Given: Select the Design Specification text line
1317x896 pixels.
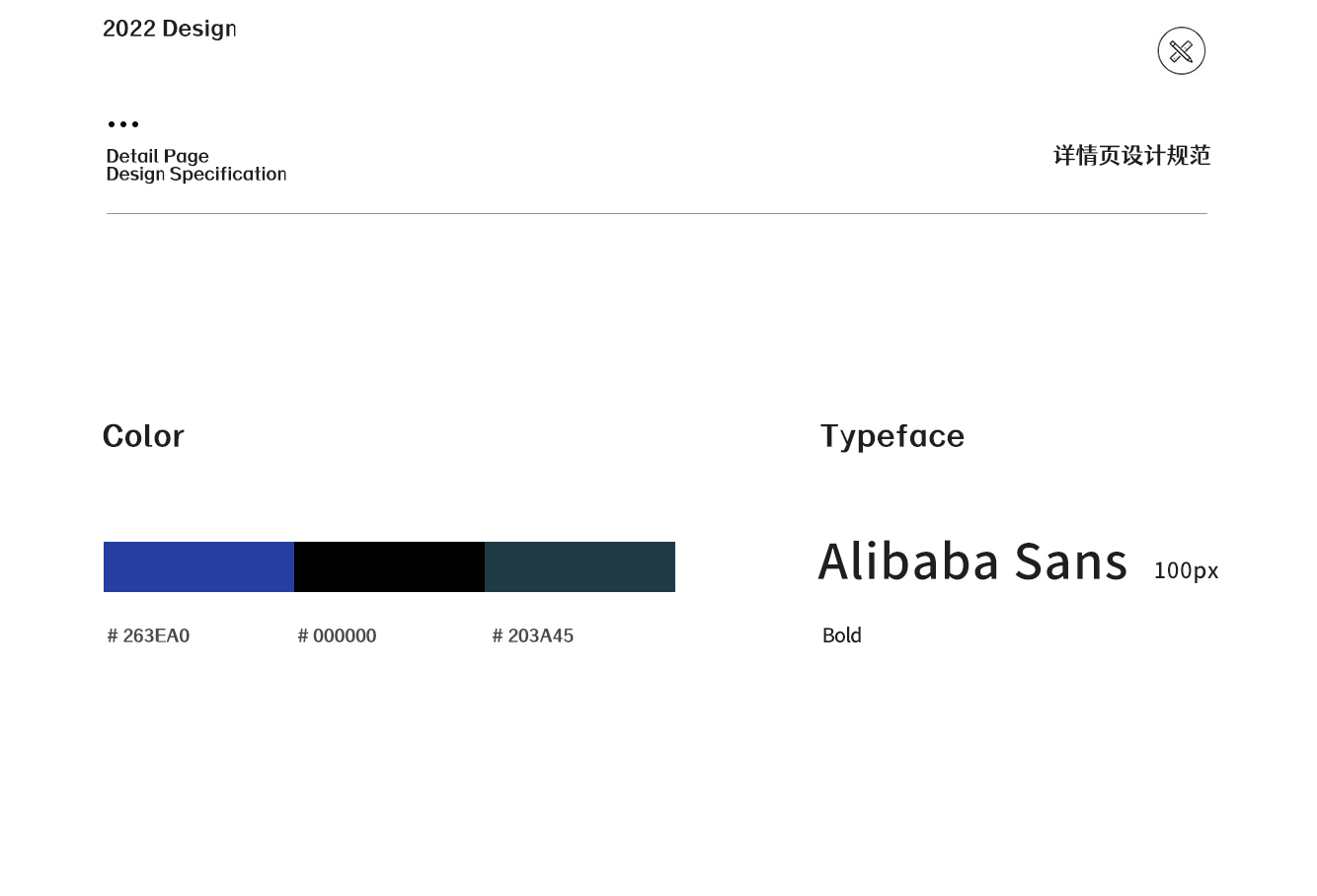Looking at the screenshot, I should pyautogui.click(x=196, y=175).
